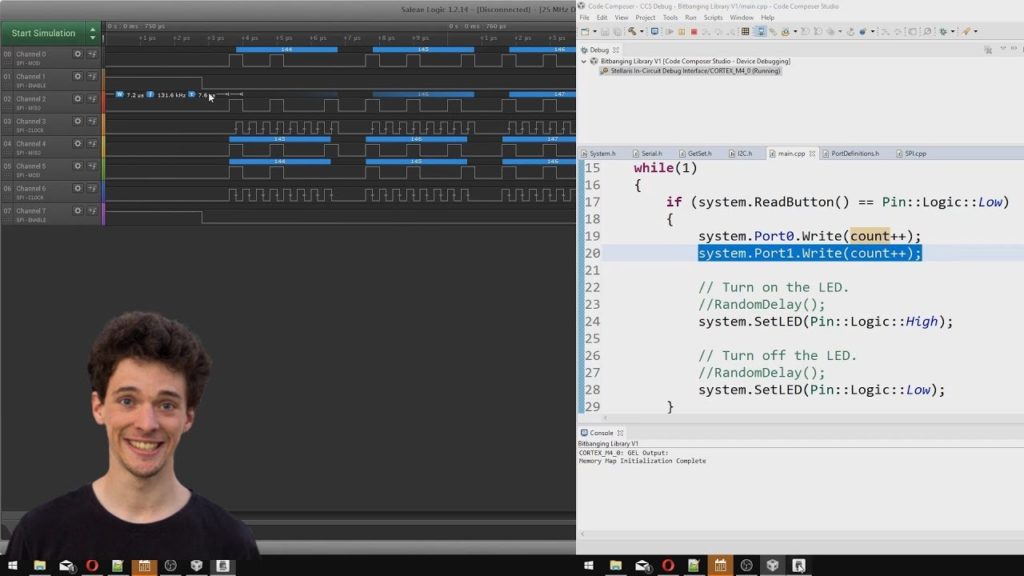Set trigger on Channel 6
The image size is (1024, 576).
(x=92, y=188)
